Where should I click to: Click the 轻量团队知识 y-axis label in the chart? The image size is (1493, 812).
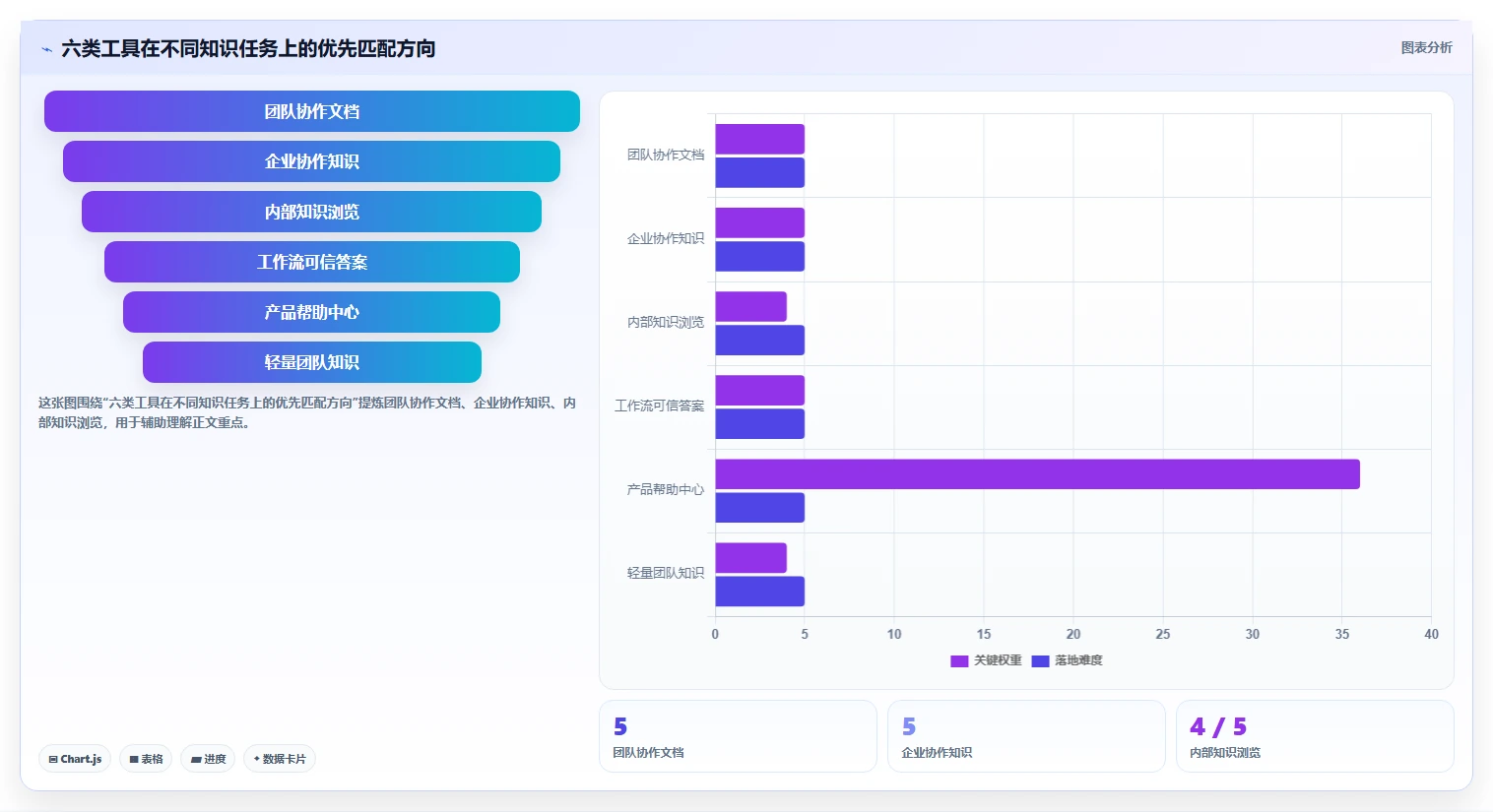tap(666, 573)
